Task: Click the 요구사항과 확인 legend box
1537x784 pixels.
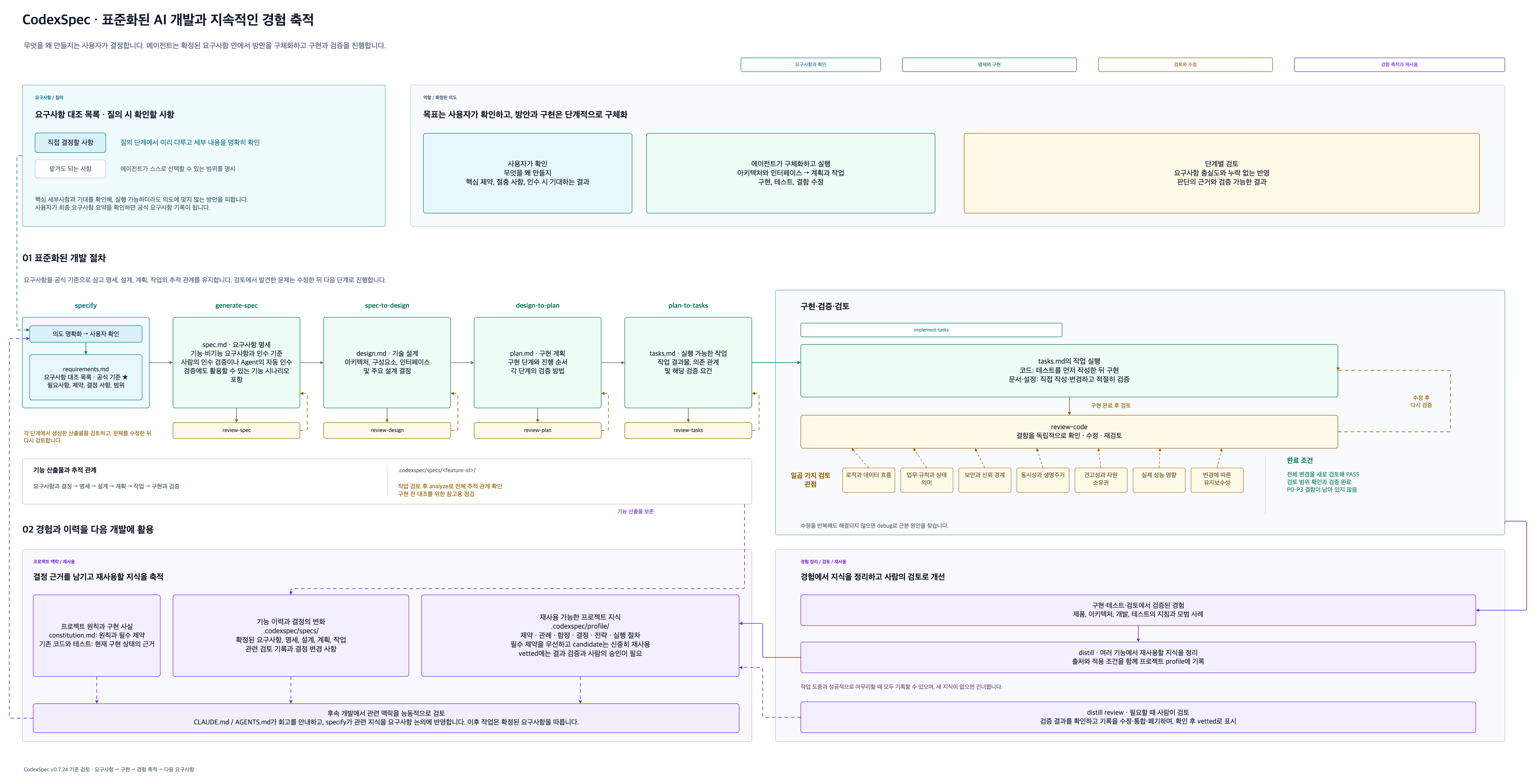Action: (x=810, y=64)
